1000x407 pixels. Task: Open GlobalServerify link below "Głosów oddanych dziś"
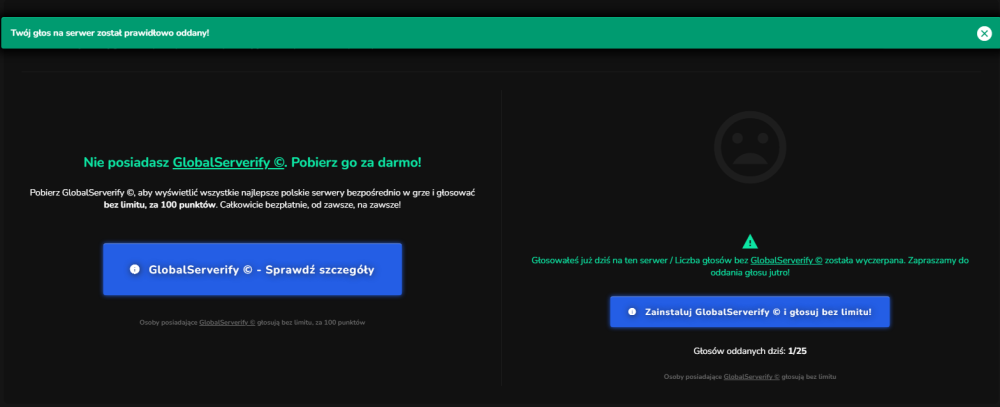pyautogui.click(x=751, y=377)
